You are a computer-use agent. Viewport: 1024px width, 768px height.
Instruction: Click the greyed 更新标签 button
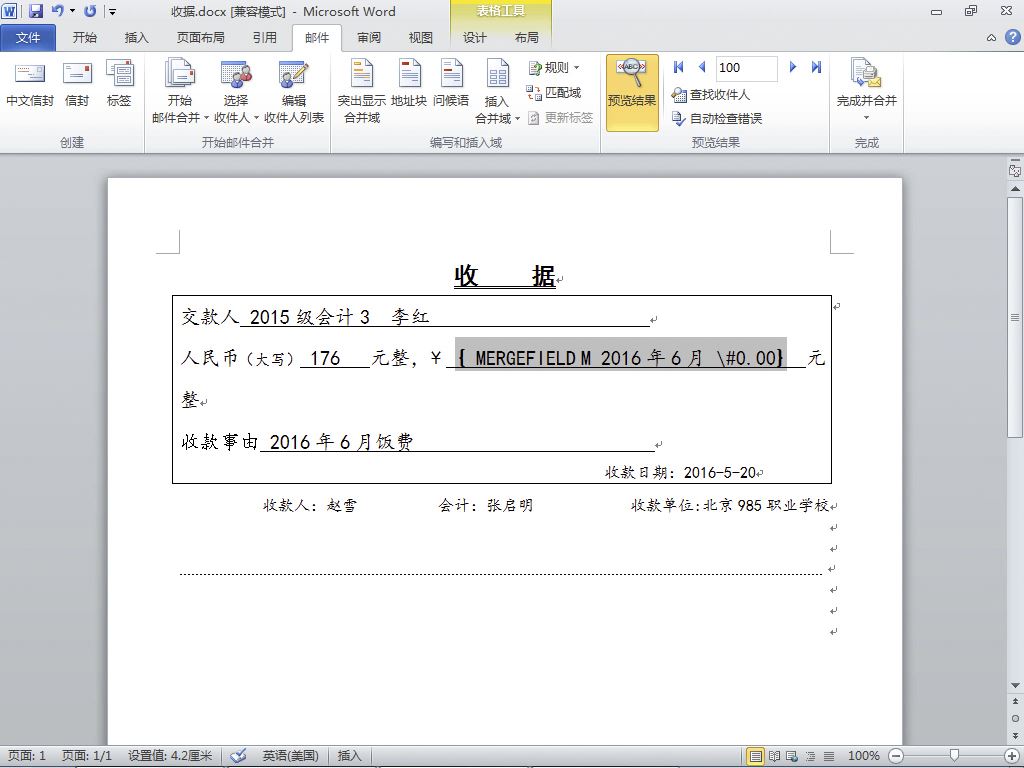point(560,118)
